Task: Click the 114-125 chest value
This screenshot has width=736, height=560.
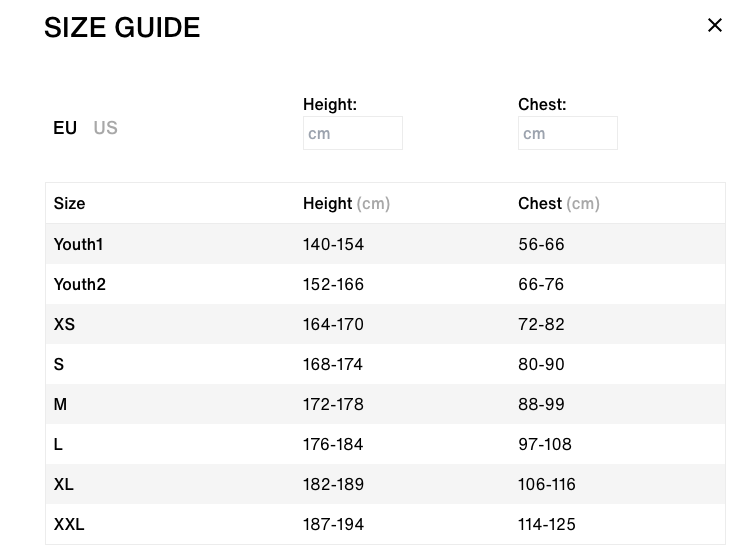Action: point(547,524)
